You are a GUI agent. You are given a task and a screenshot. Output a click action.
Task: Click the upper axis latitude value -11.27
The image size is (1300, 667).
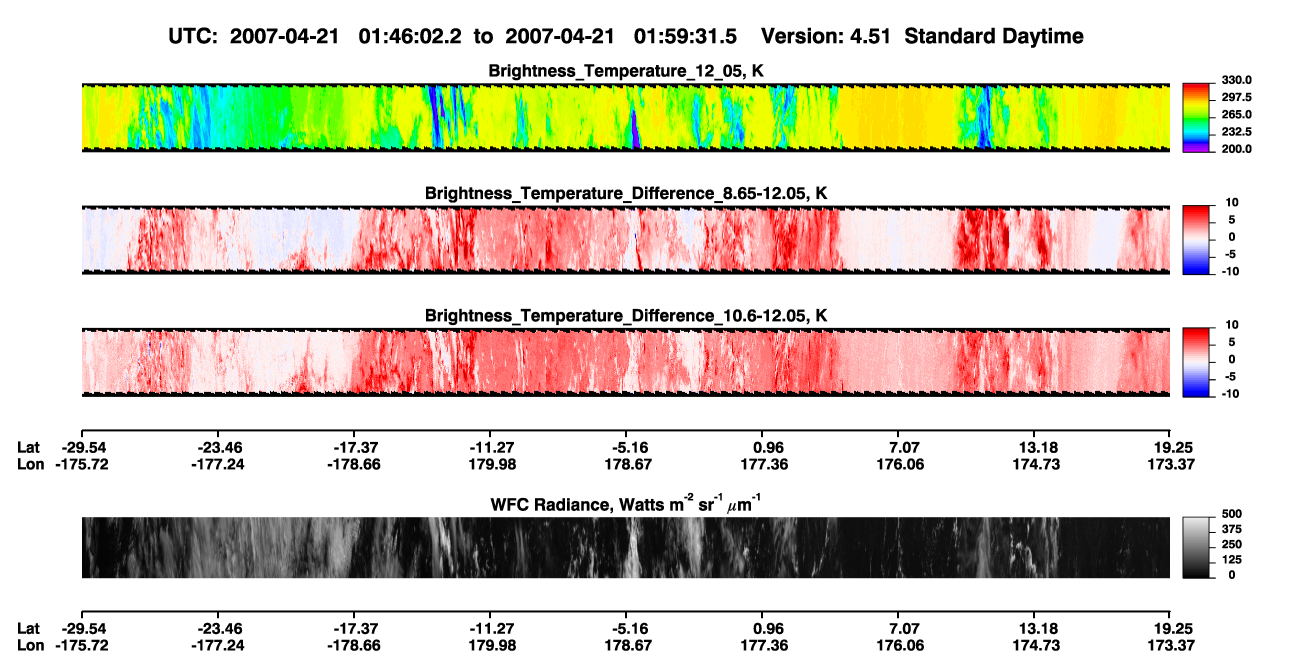coord(491,447)
